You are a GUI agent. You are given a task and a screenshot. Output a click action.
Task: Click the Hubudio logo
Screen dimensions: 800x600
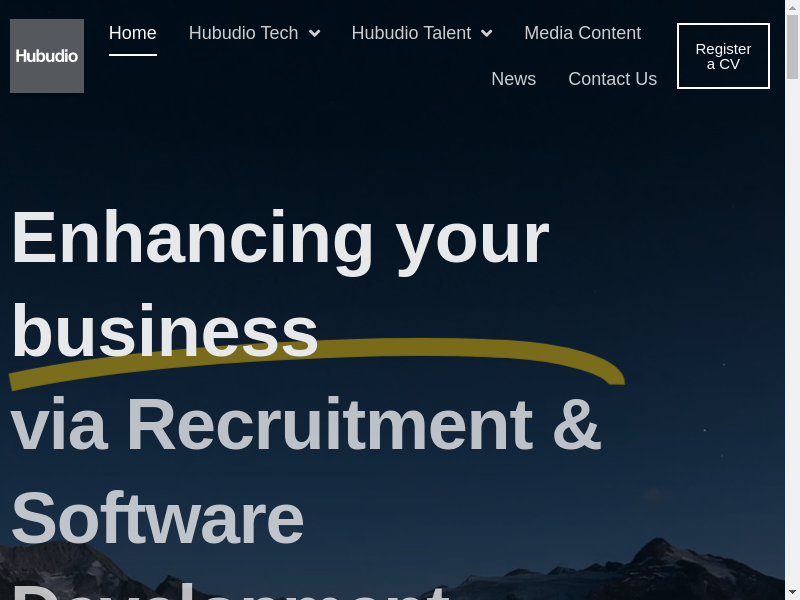point(47,56)
